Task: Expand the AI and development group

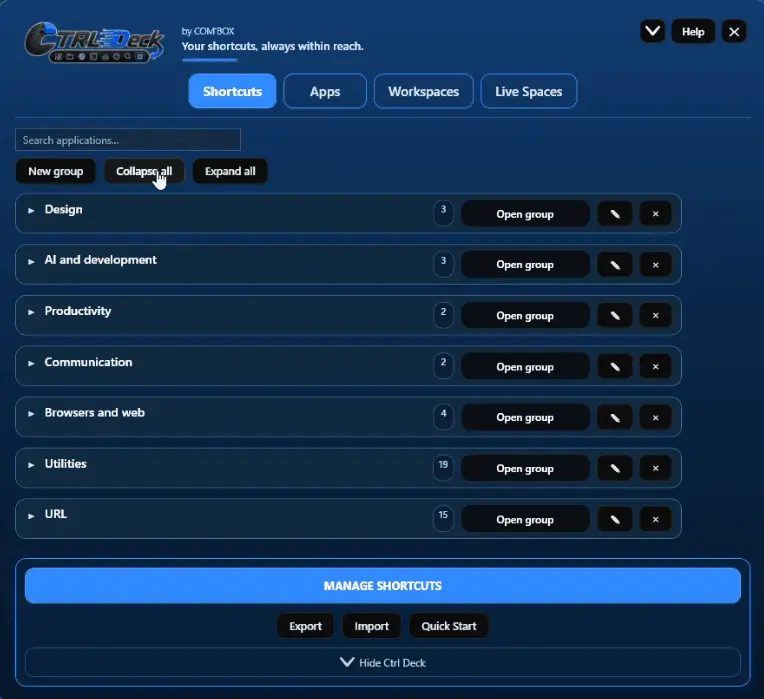Action: 31,262
